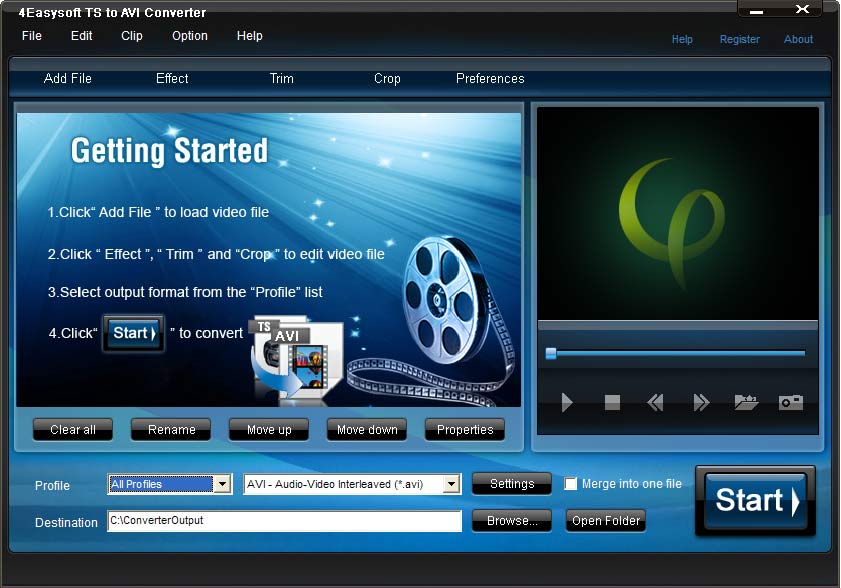Take a snapshot with the camera icon
This screenshot has width=841, height=588.
coord(790,403)
